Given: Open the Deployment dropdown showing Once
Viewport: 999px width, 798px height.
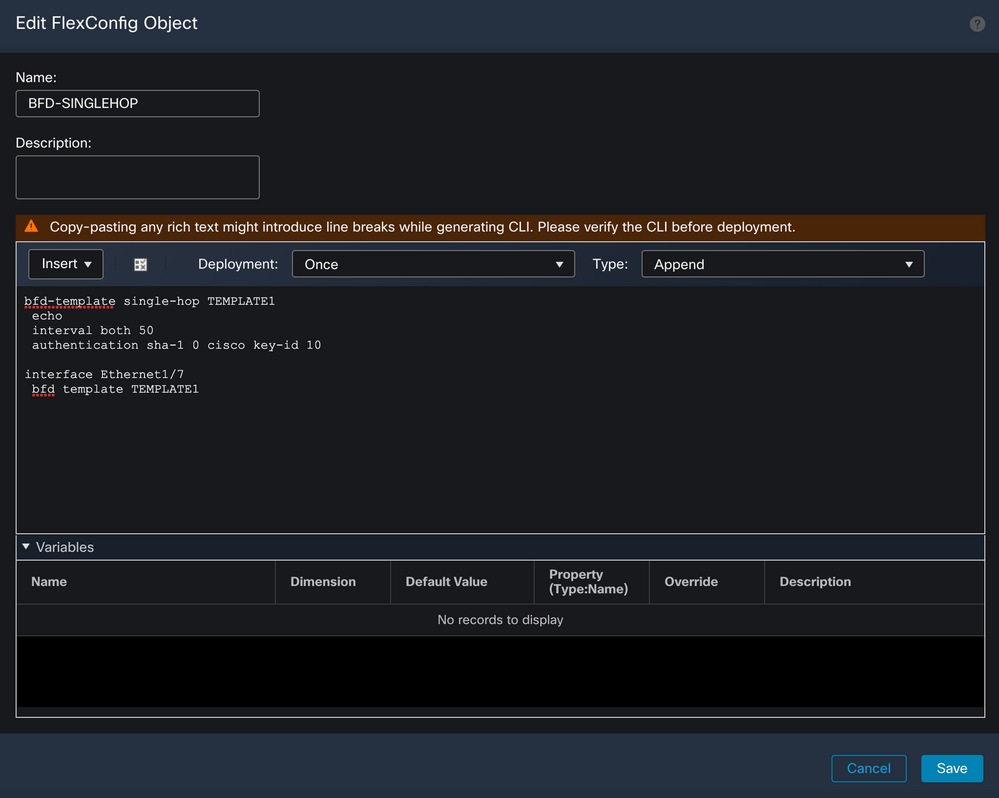Looking at the screenshot, I should click(x=433, y=264).
